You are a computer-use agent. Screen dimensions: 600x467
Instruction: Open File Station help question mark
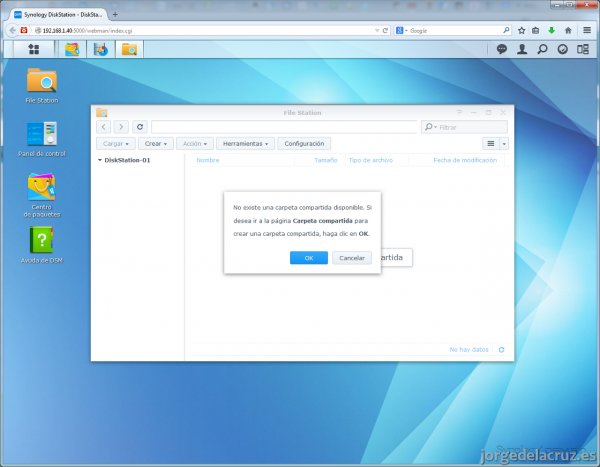click(x=459, y=113)
